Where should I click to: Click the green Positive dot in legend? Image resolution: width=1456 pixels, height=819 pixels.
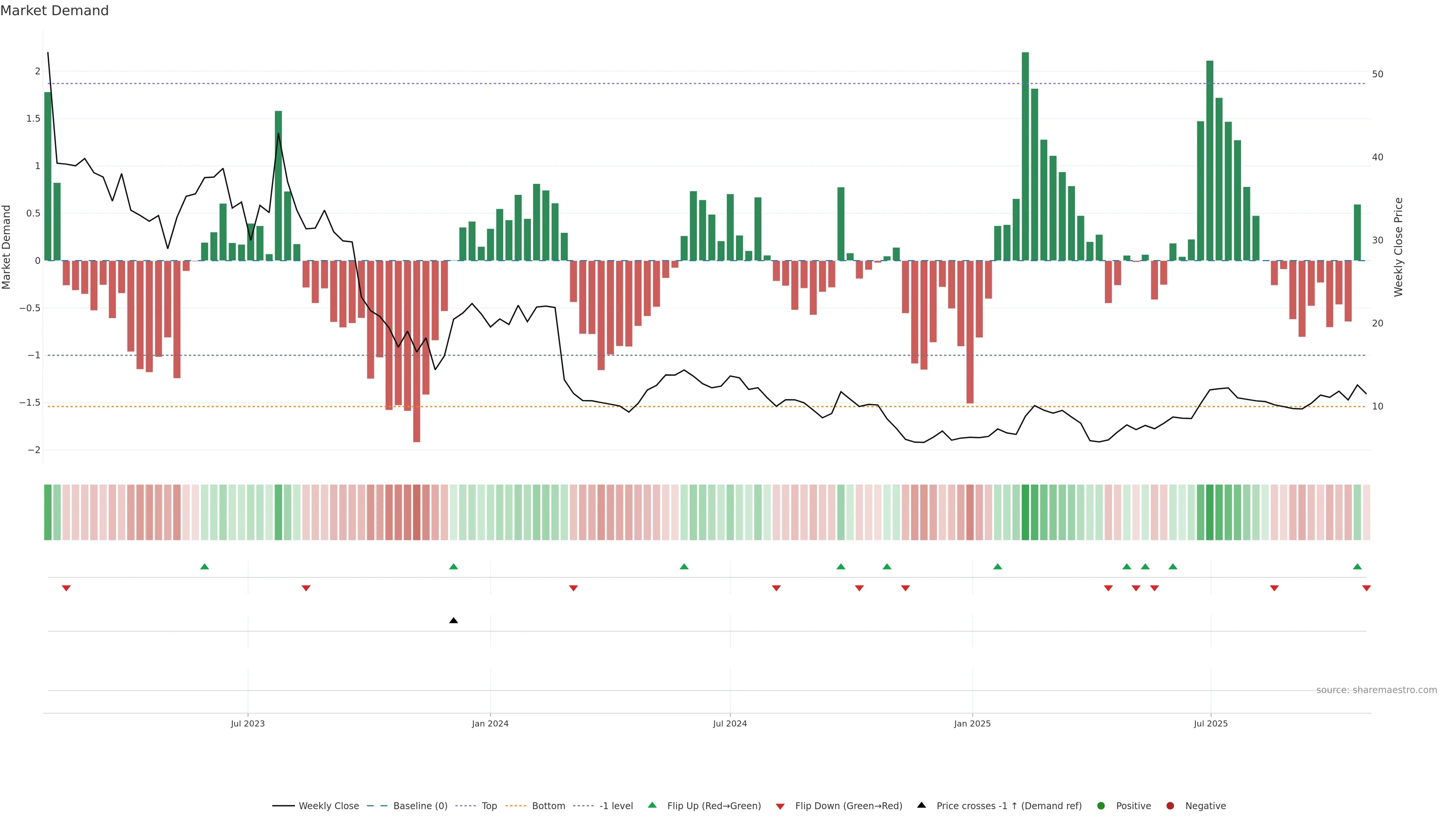1100,806
